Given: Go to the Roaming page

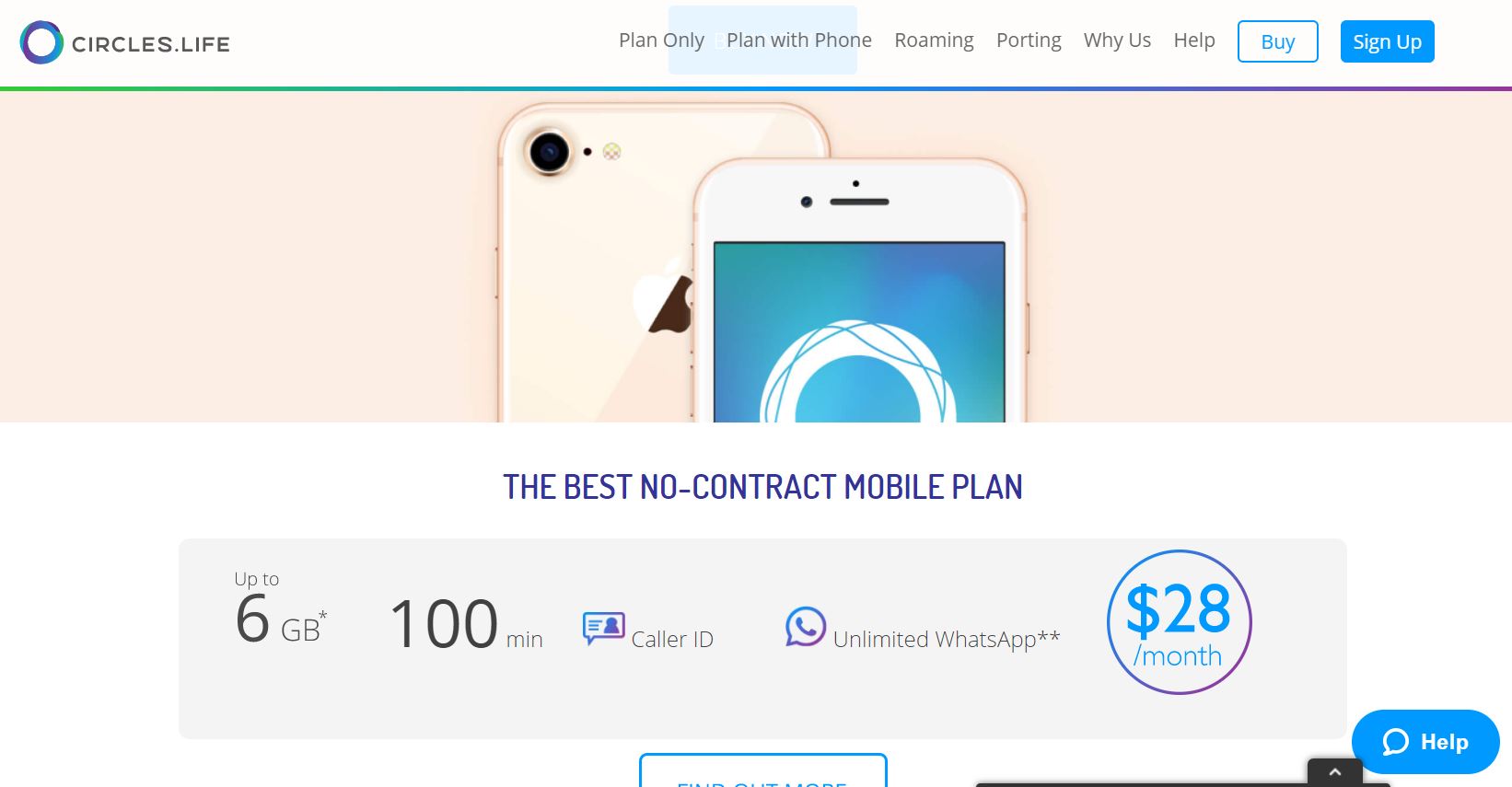Looking at the screenshot, I should click(x=934, y=41).
